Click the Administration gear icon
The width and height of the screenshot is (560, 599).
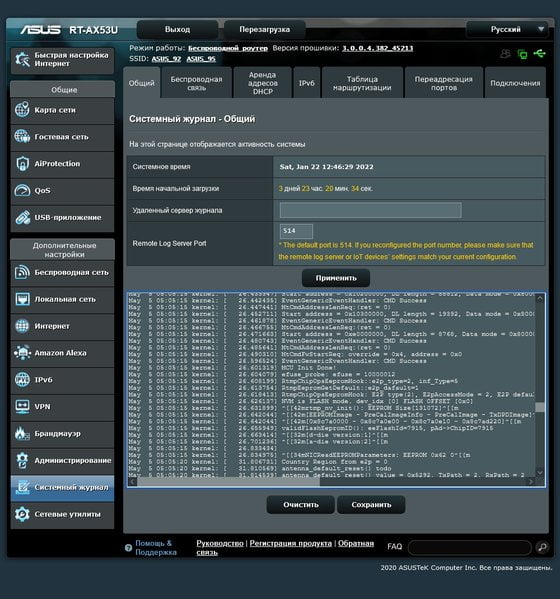[x=22, y=460]
